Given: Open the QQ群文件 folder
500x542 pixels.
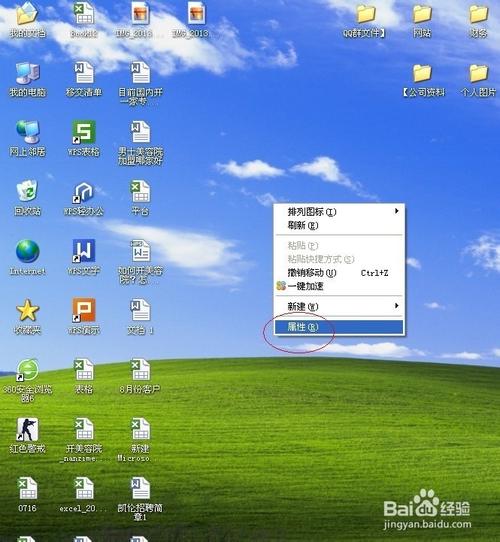Looking at the screenshot, I should 366,15.
